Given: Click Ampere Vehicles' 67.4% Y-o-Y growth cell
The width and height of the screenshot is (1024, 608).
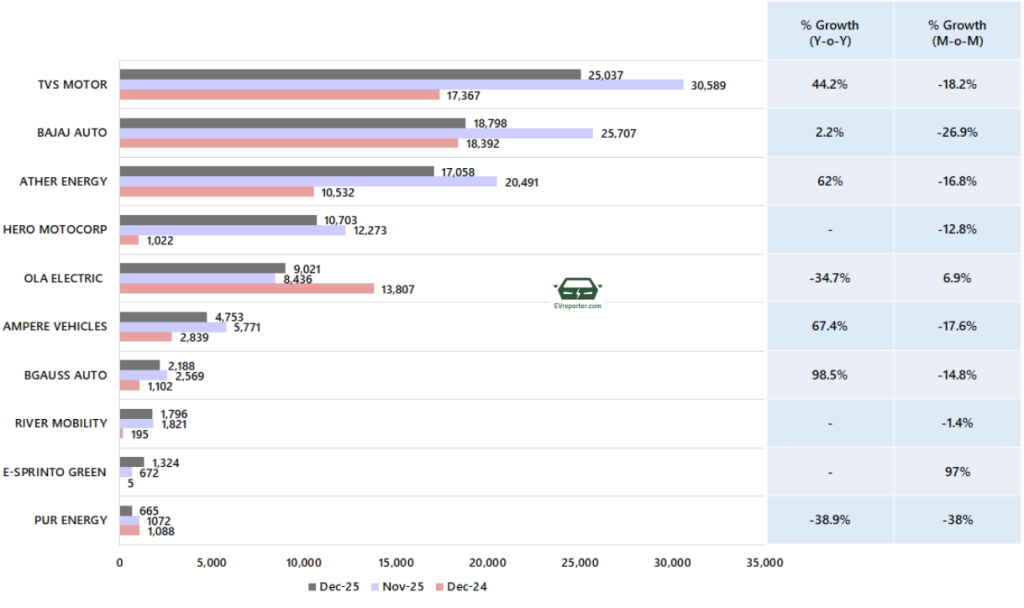Looking at the screenshot, I should coord(830,326).
